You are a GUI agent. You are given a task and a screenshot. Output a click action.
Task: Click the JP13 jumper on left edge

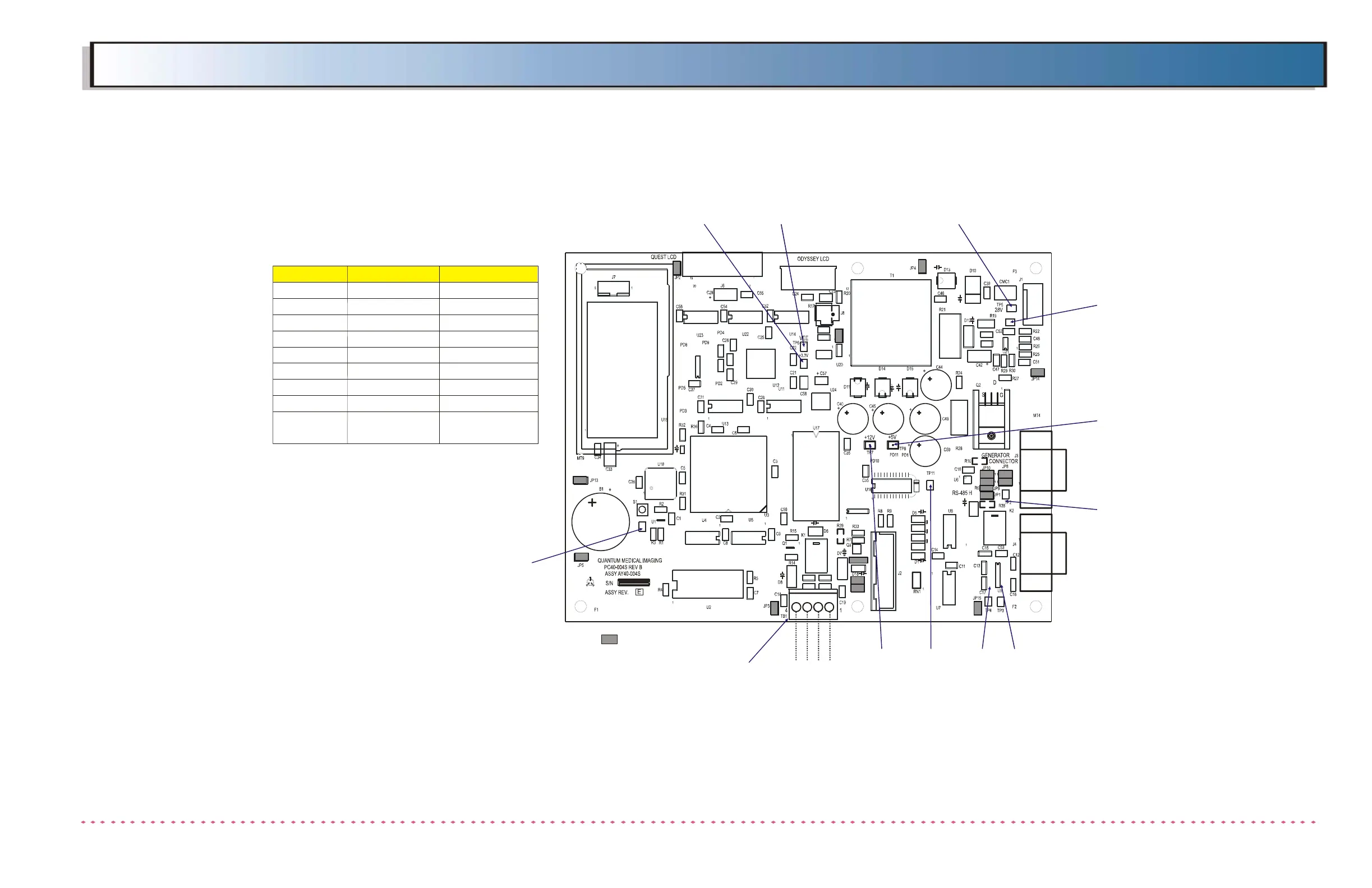[580, 480]
